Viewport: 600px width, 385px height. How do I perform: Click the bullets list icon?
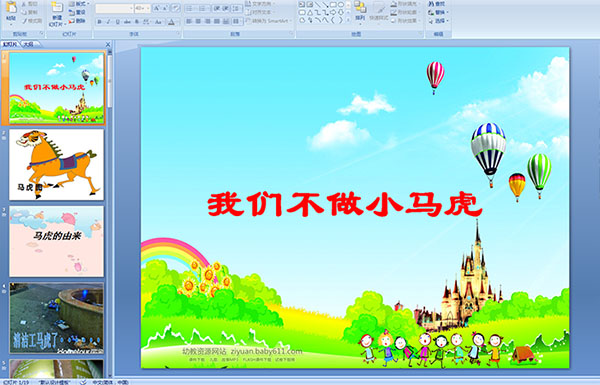[191, 8]
